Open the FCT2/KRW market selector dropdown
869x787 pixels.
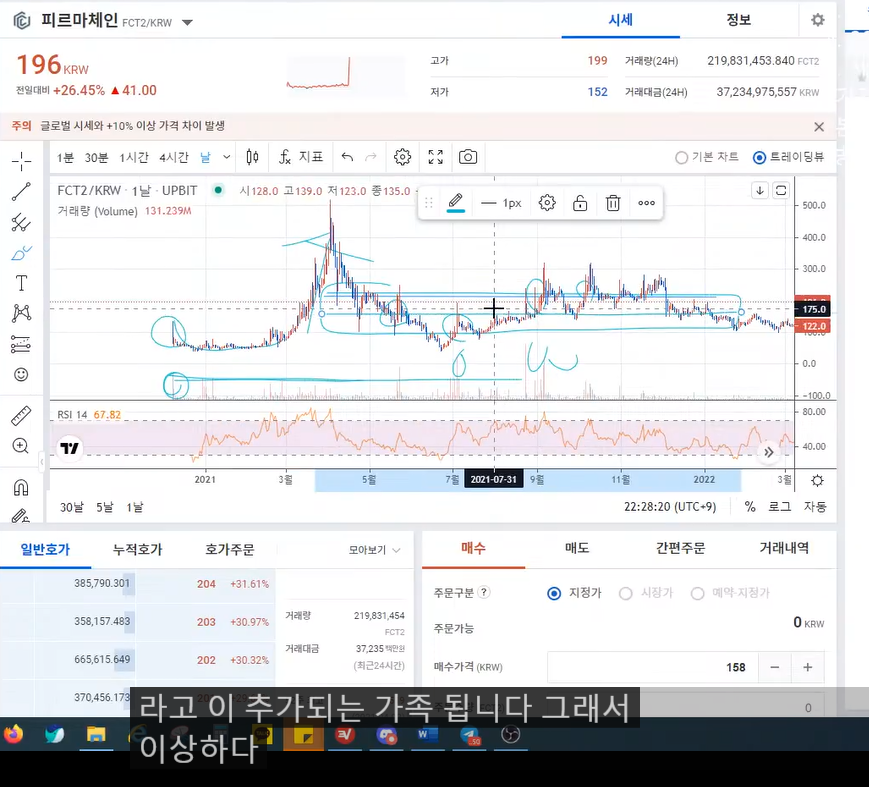point(187,23)
